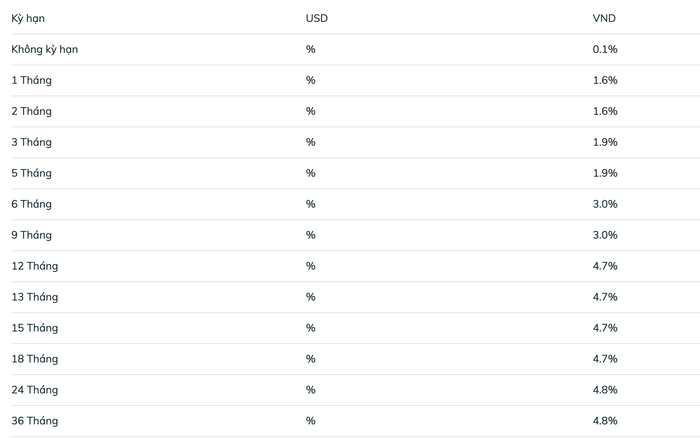The width and height of the screenshot is (700, 438).
Task: Click VND rate for 15 Tháng
Action: [604, 328]
